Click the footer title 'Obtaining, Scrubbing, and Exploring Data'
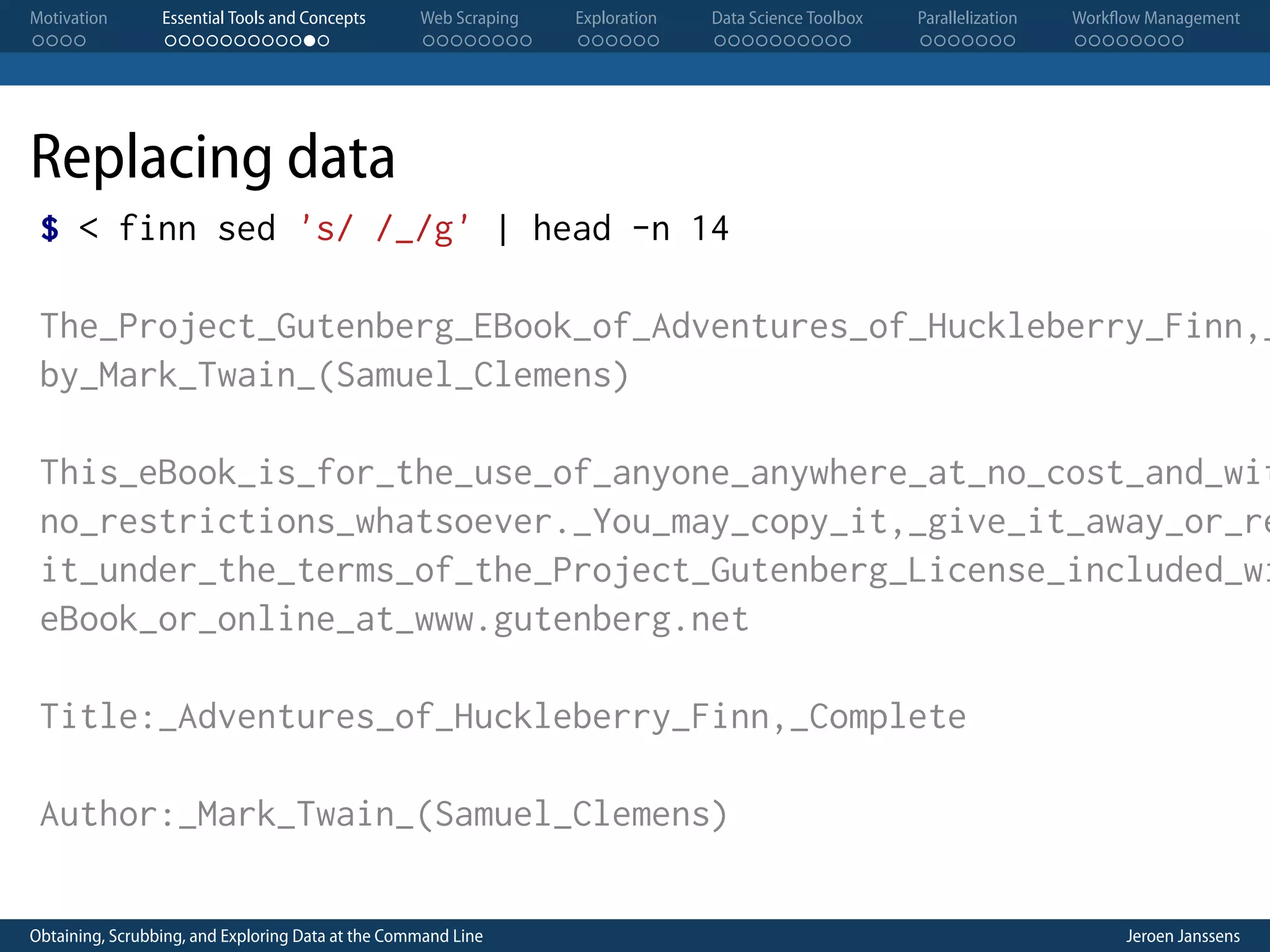Image resolution: width=1270 pixels, height=952 pixels. (256, 936)
